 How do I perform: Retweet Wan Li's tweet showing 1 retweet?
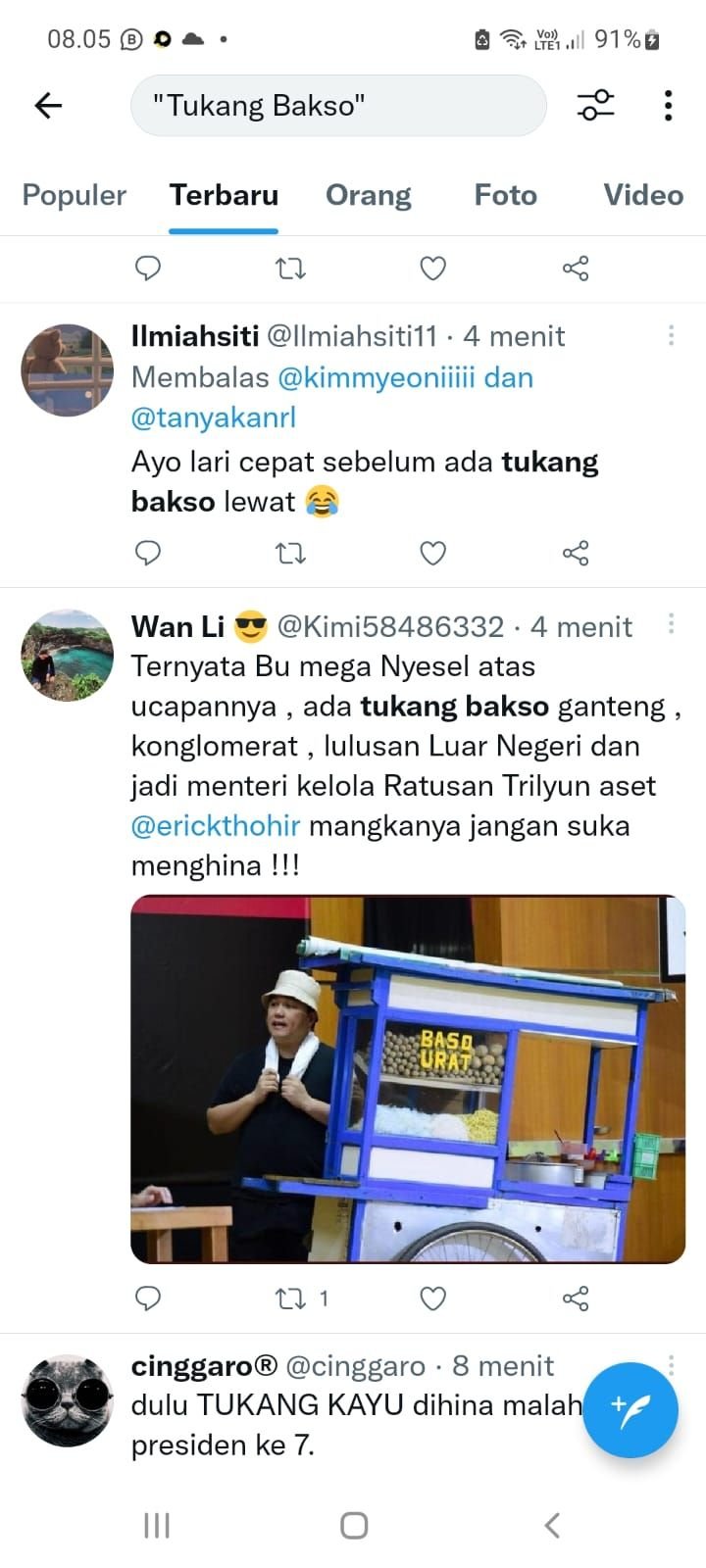(302, 1298)
